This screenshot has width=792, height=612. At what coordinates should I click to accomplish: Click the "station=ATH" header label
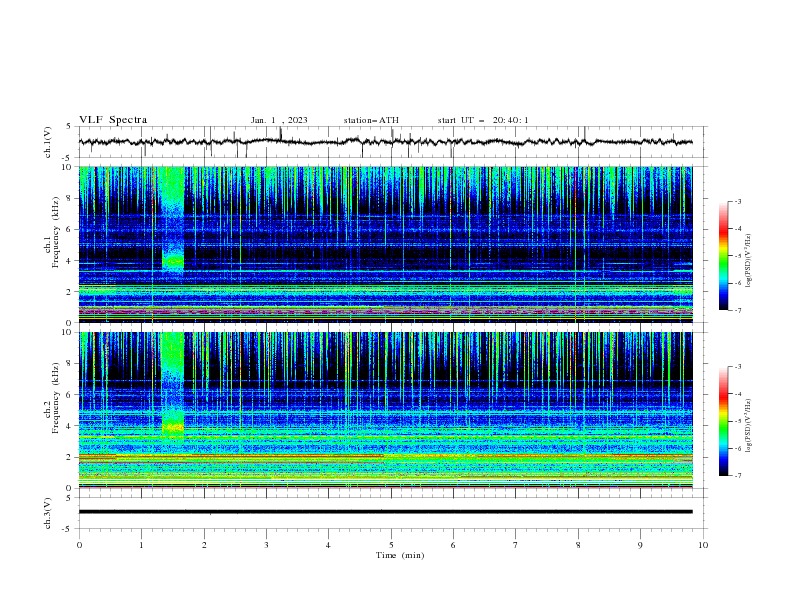coord(371,120)
